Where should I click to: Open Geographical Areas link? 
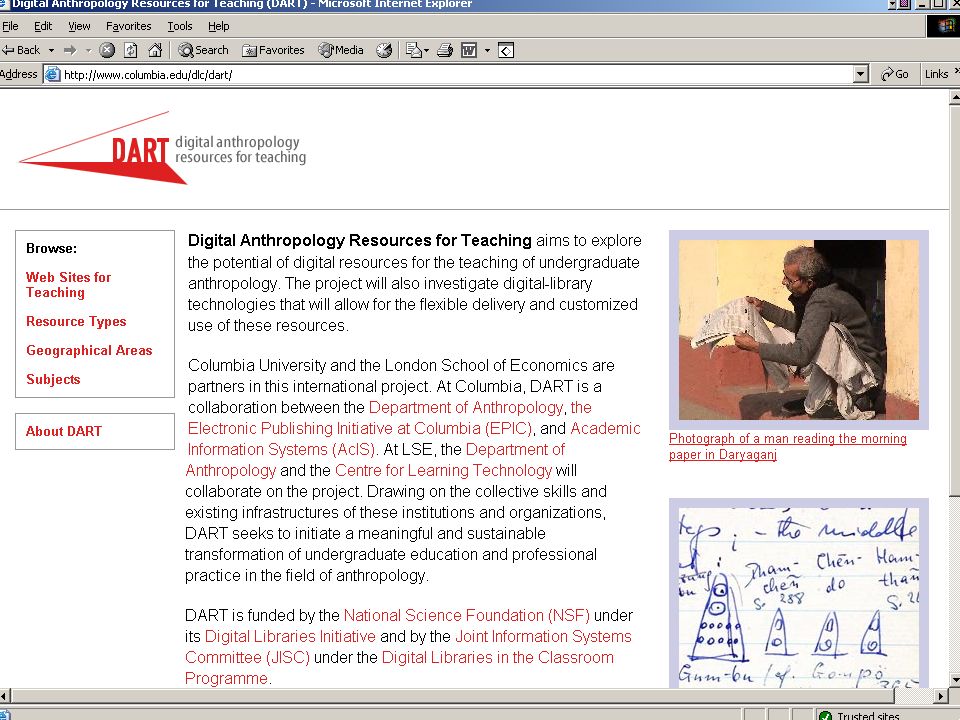pyautogui.click(x=89, y=350)
